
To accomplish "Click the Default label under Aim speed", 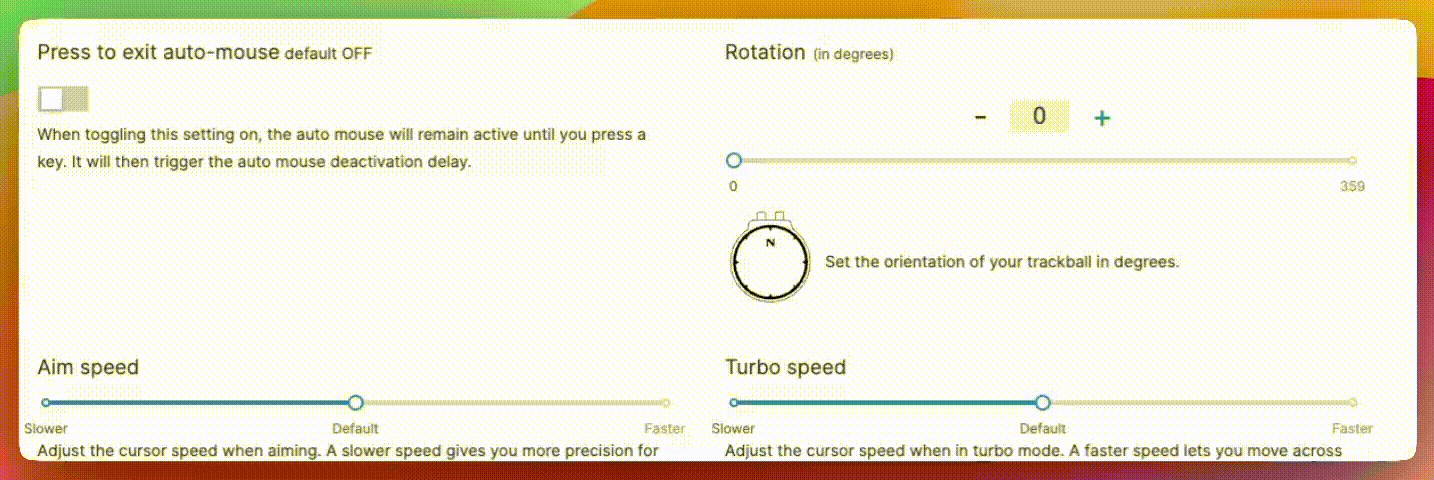I will [355, 429].
